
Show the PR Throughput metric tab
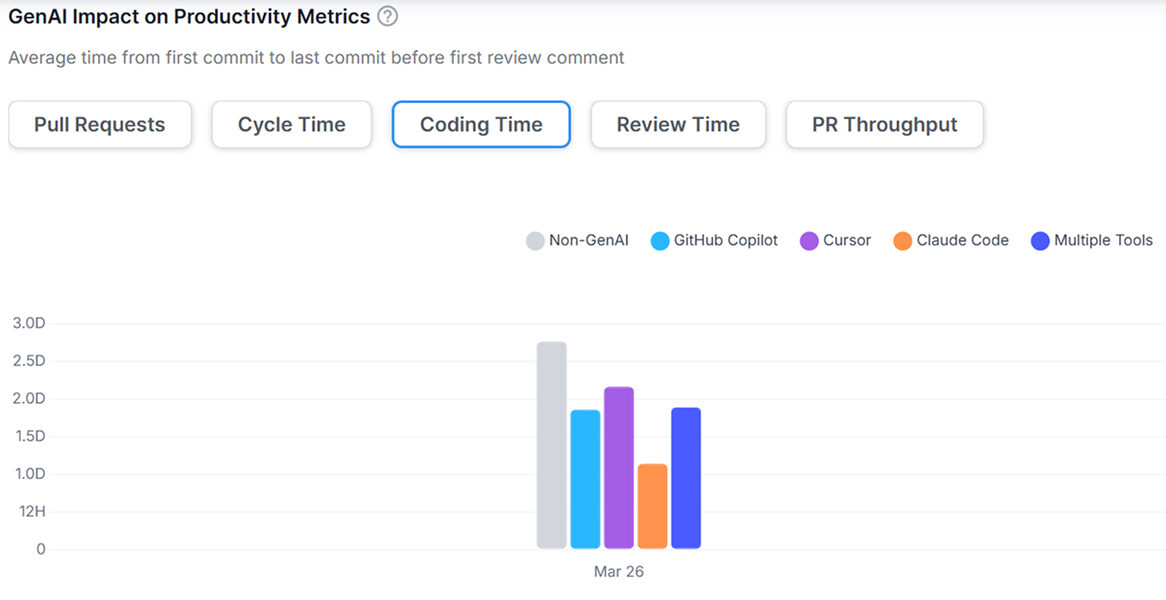[x=884, y=125]
